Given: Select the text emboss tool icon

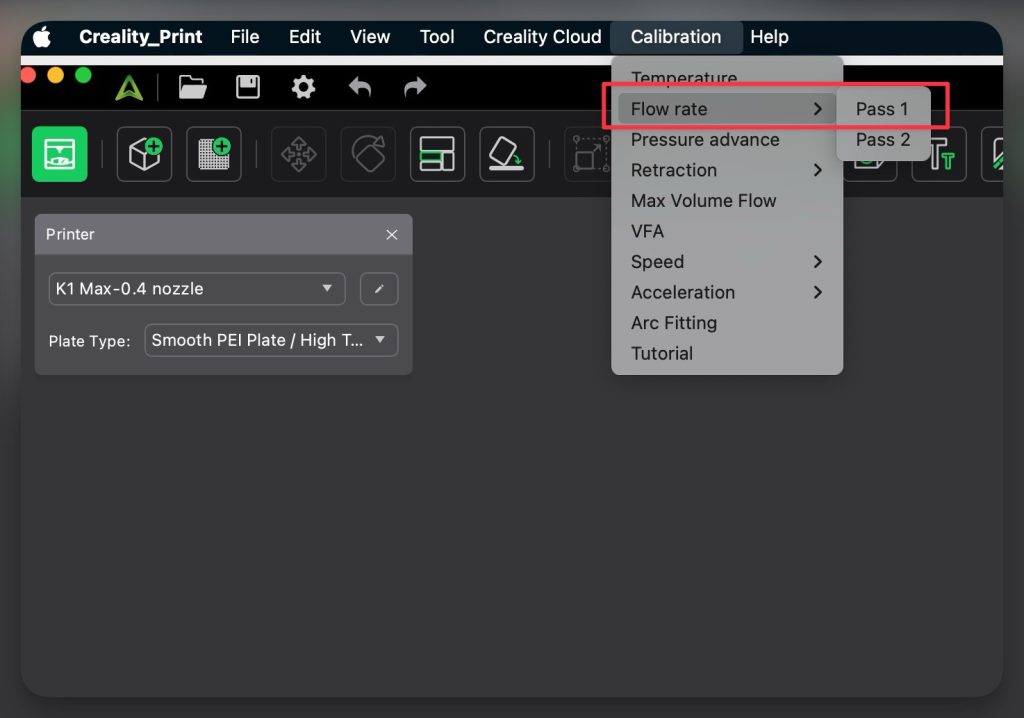Looking at the screenshot, I should (938, 156).
